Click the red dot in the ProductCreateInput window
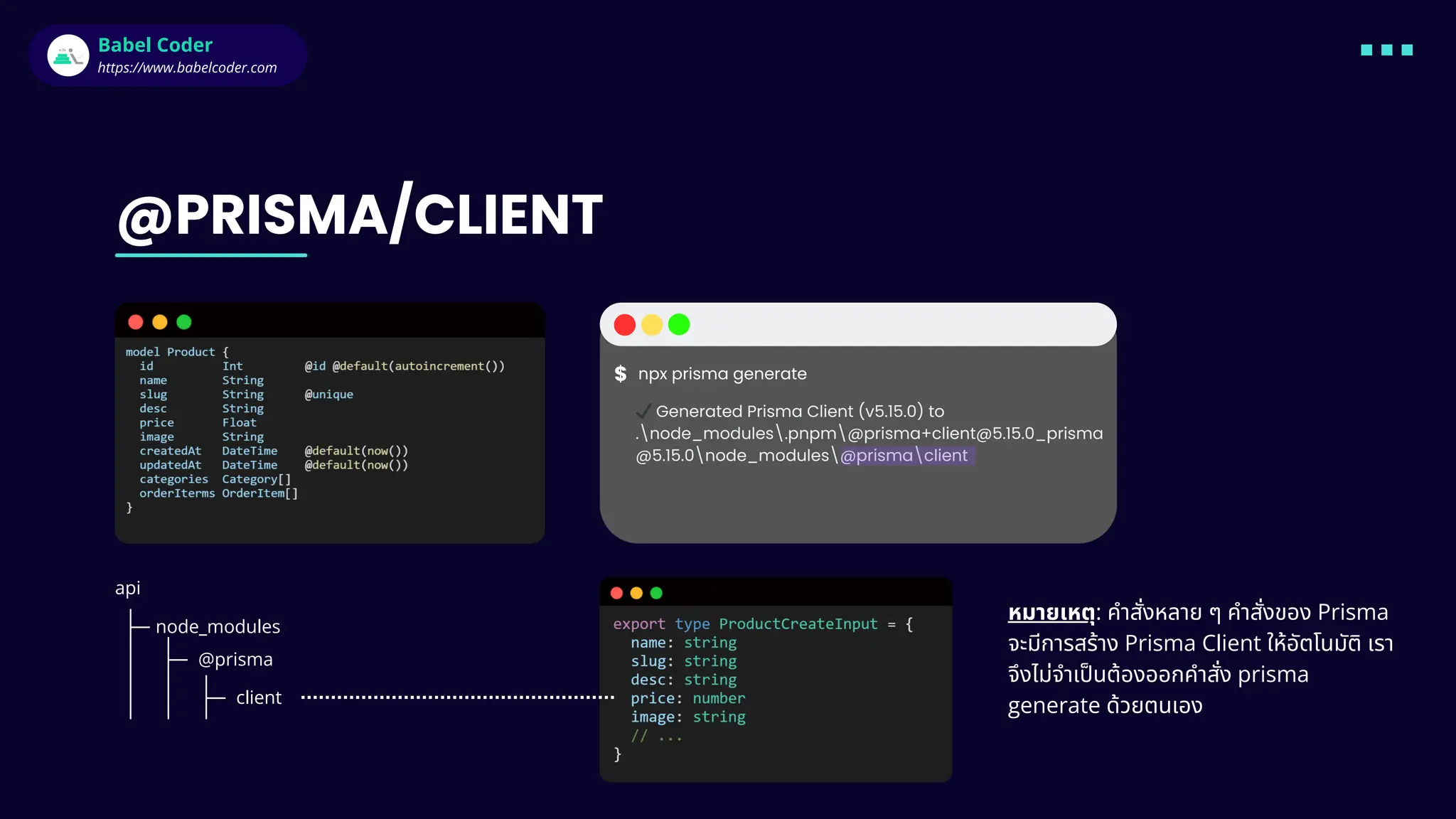The height and width of the screenshot is (819, 1456). tap(616, 593)
